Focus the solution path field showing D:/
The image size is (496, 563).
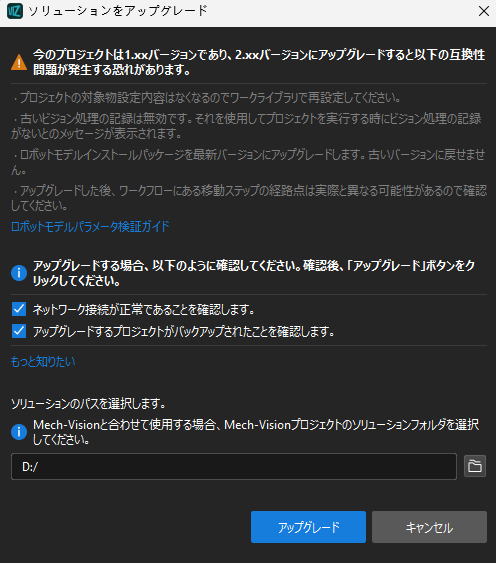pos(234,466)
